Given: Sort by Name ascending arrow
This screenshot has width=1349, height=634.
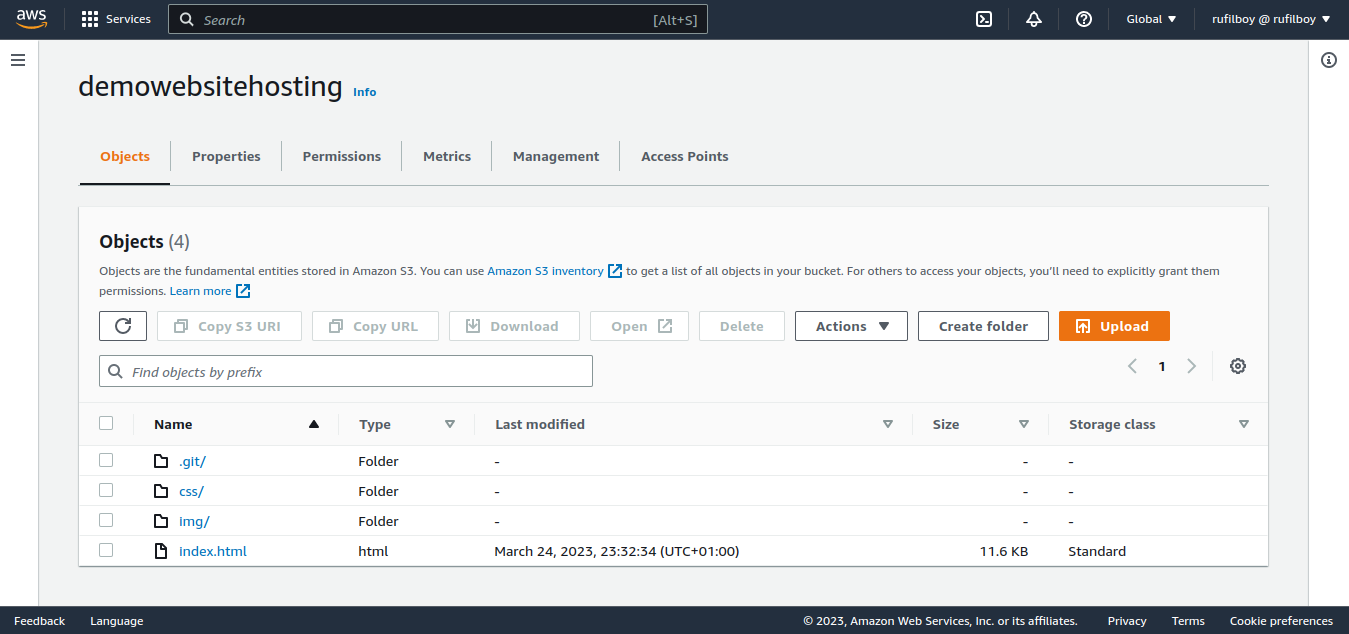Looking at the screenshot, I should (x=314, y=424).
